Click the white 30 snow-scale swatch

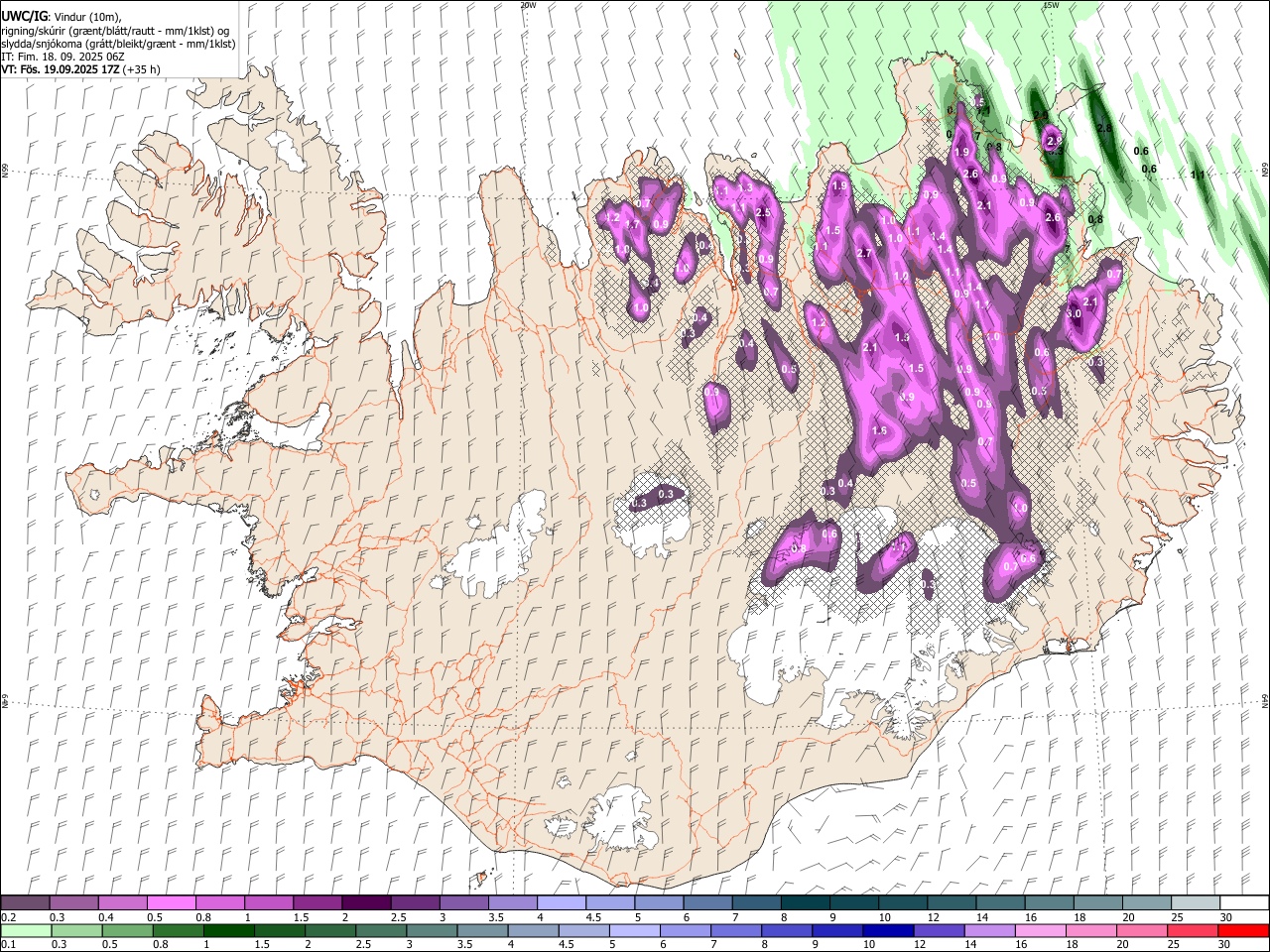click(1243, 903)
